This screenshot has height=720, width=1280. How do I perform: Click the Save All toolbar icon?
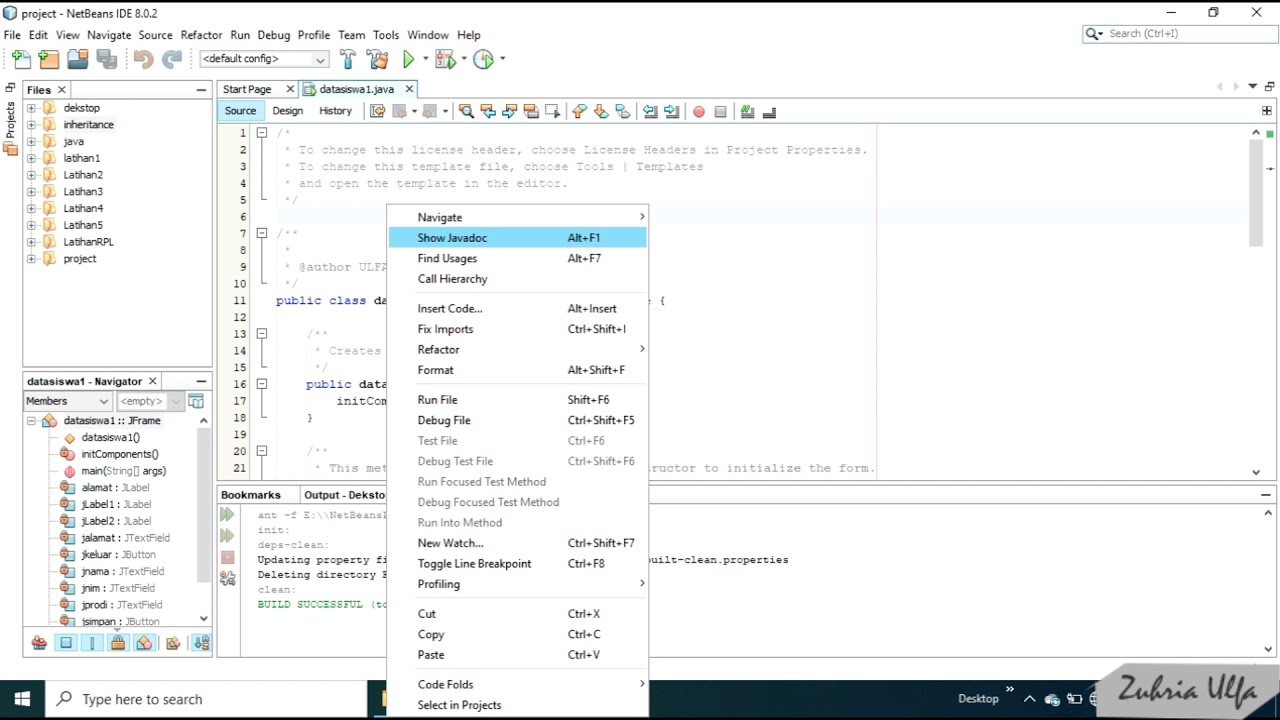tap(106, 59)
